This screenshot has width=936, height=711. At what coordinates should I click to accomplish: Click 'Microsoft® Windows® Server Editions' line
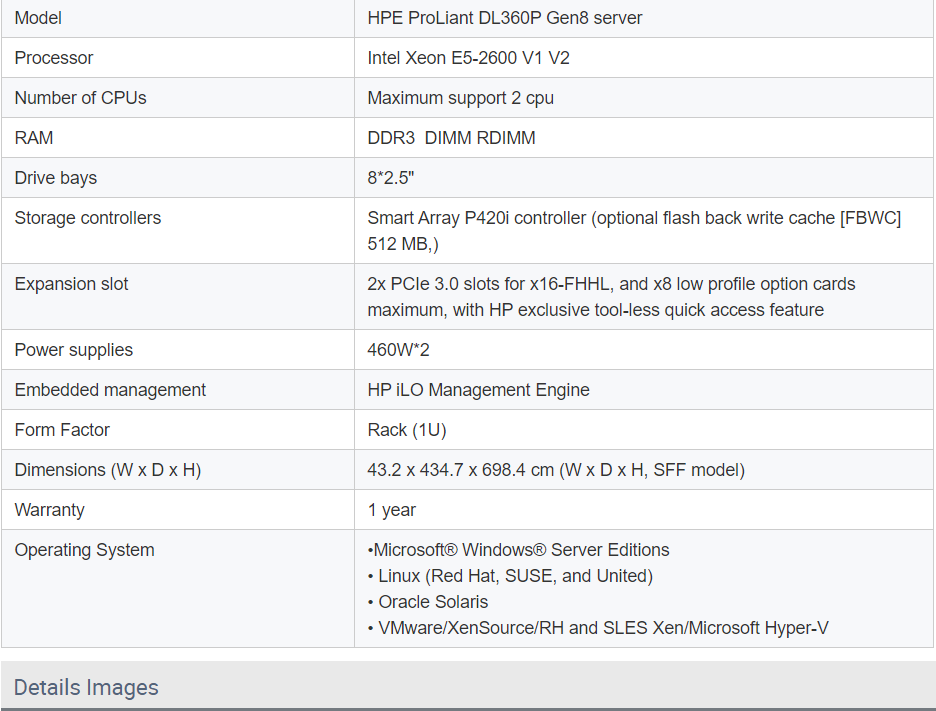[x=518, y=550]
